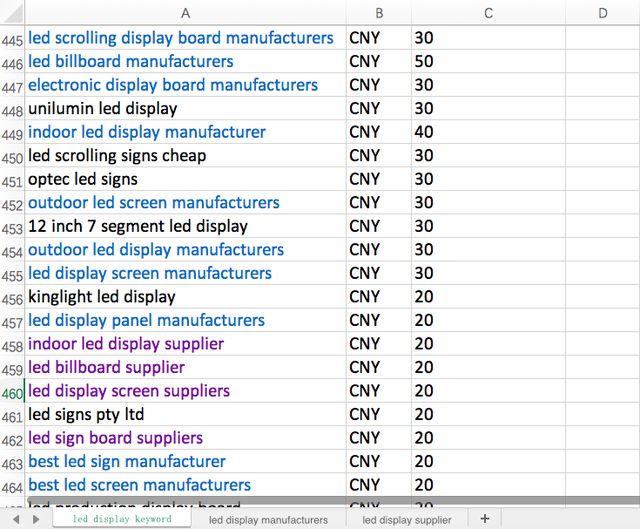Image resolution: width=640 pixels, height=529 pixels.
Task: Select column A header
Action: click(x=186, y=13)
